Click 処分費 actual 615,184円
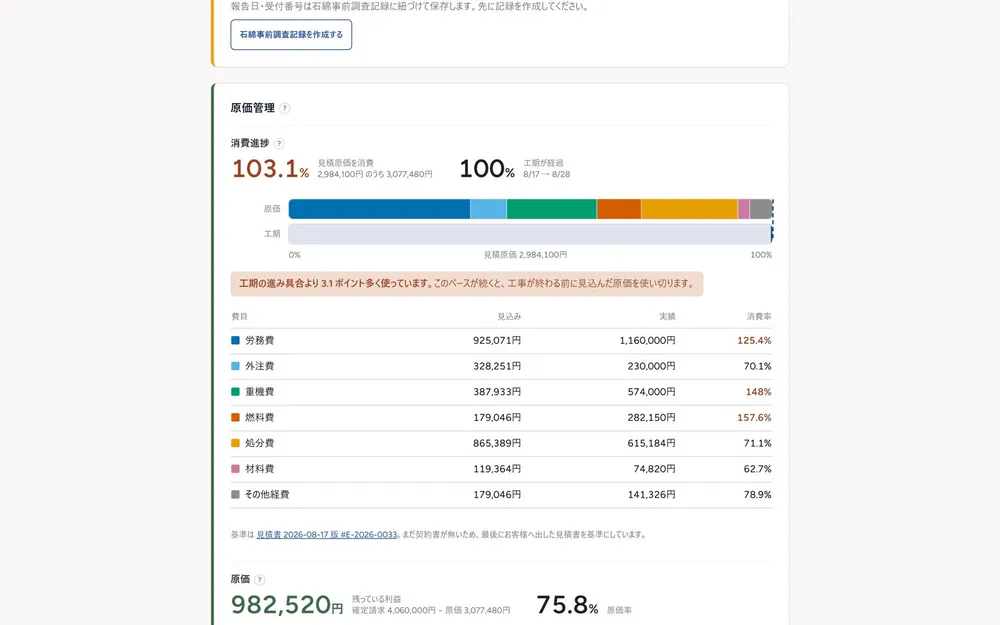 [651, 443]
